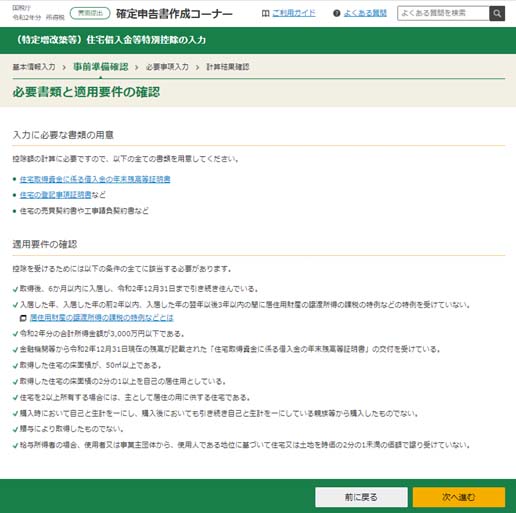Open 居住用財産の譲渡所得の課税の特例などとは link
This screenshot has height=513, width=516.
102,318
